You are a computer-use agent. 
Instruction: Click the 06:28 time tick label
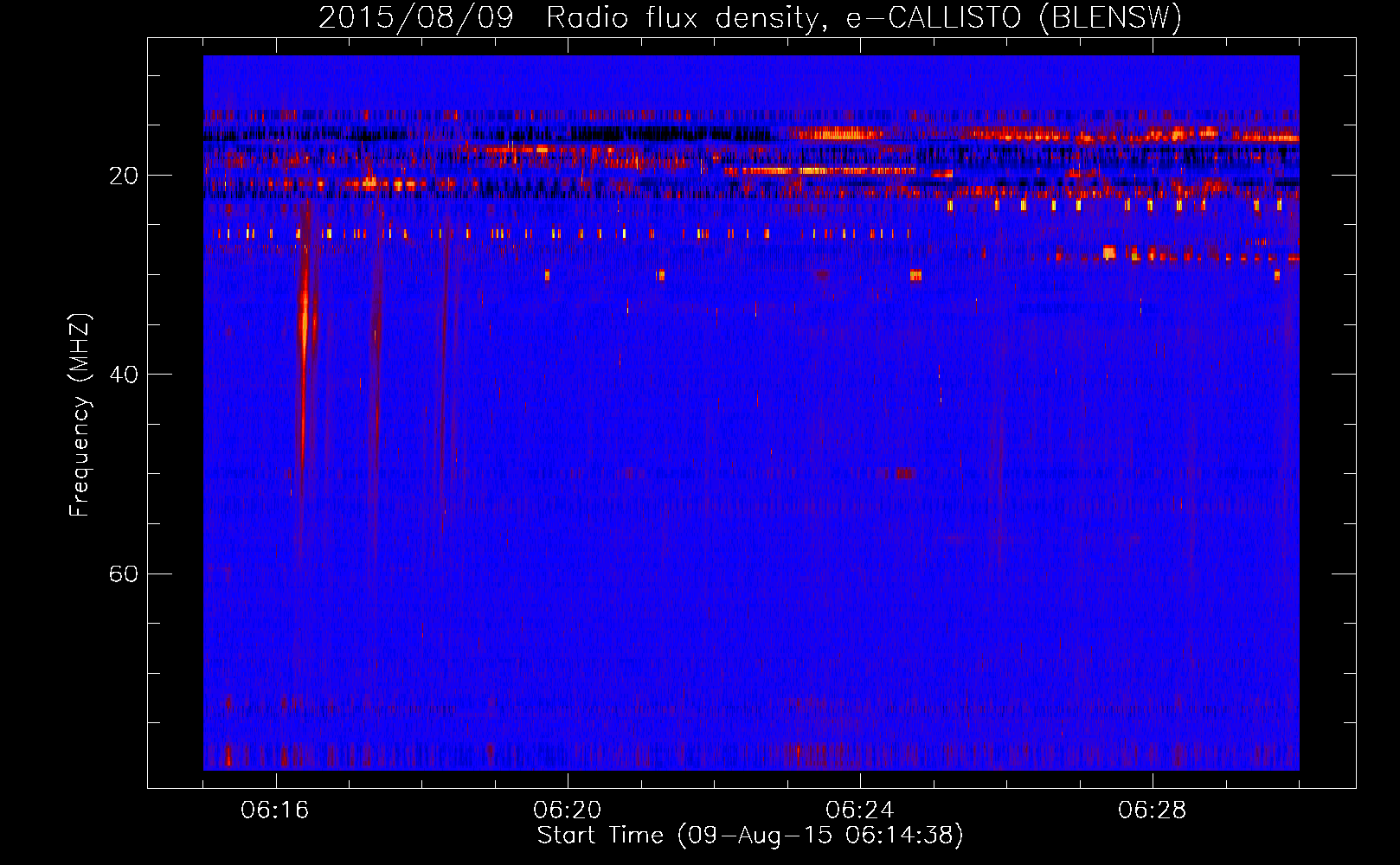1153,811
